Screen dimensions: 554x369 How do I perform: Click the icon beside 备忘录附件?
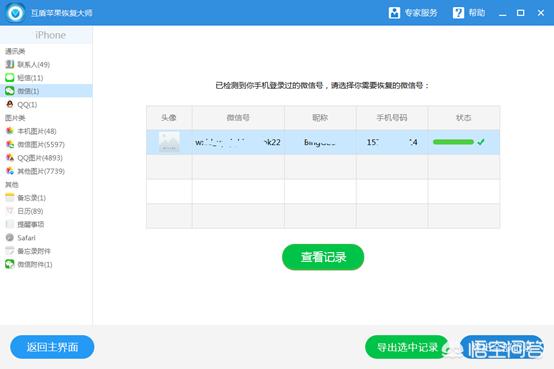[10, 251]
